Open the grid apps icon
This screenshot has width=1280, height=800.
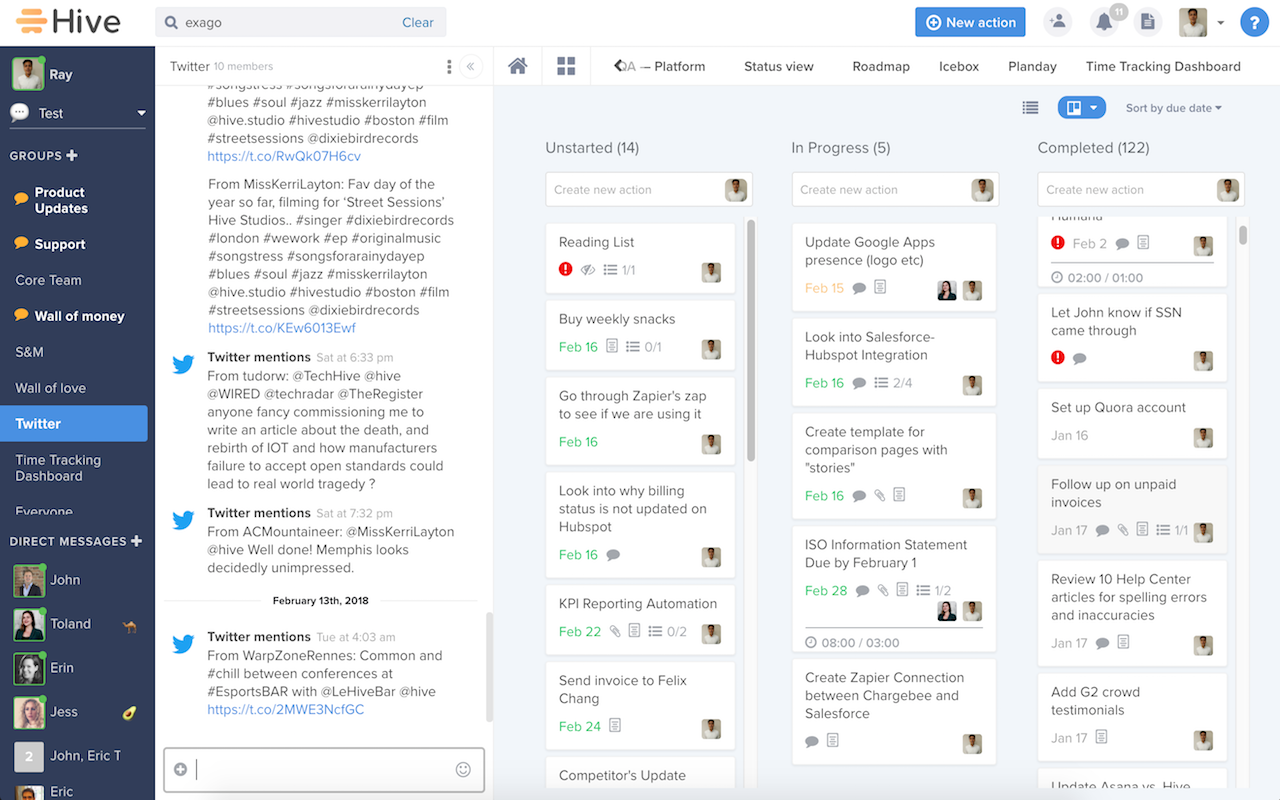(x=566, y=66)
